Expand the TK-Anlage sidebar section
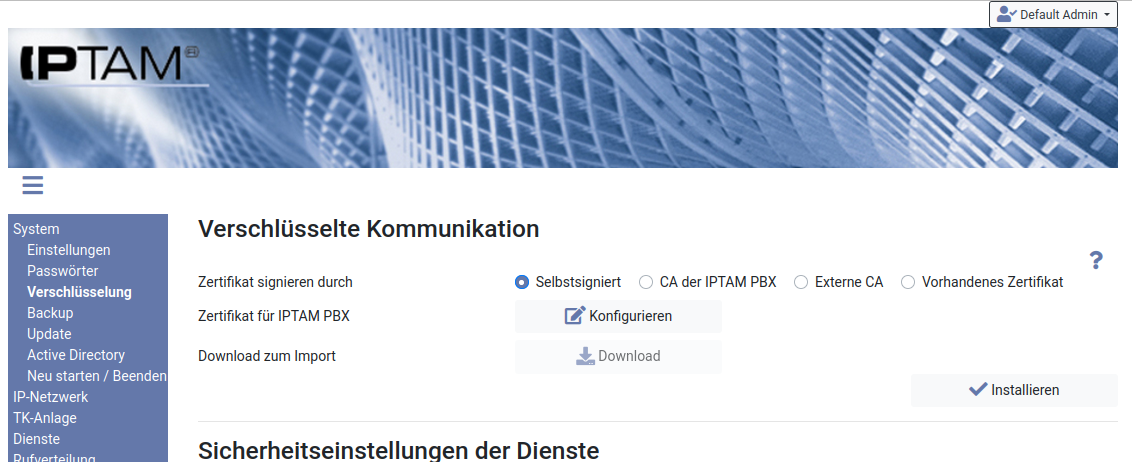The width and height of the screenshot is (1132, 462). pyautogui.click(x=45, y=418)
